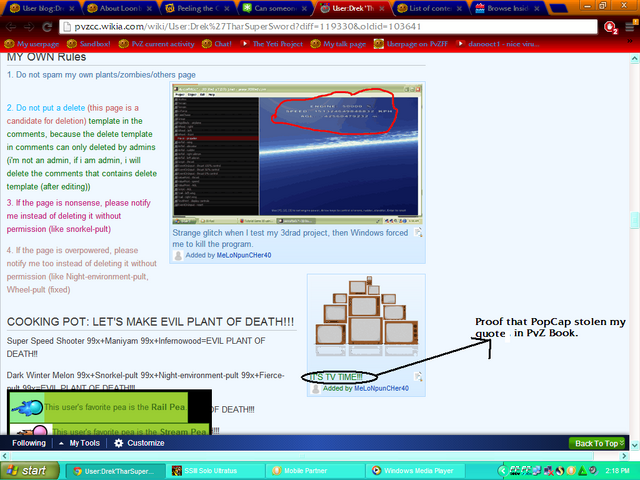Close the 'Can someone' tab
This screenshot has height=480, width=640.
[x=304, y=8]
